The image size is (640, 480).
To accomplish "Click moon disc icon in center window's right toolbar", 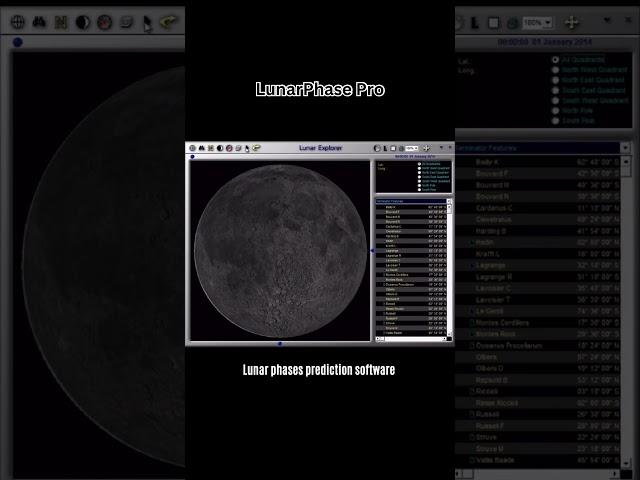I will point(377,148).
